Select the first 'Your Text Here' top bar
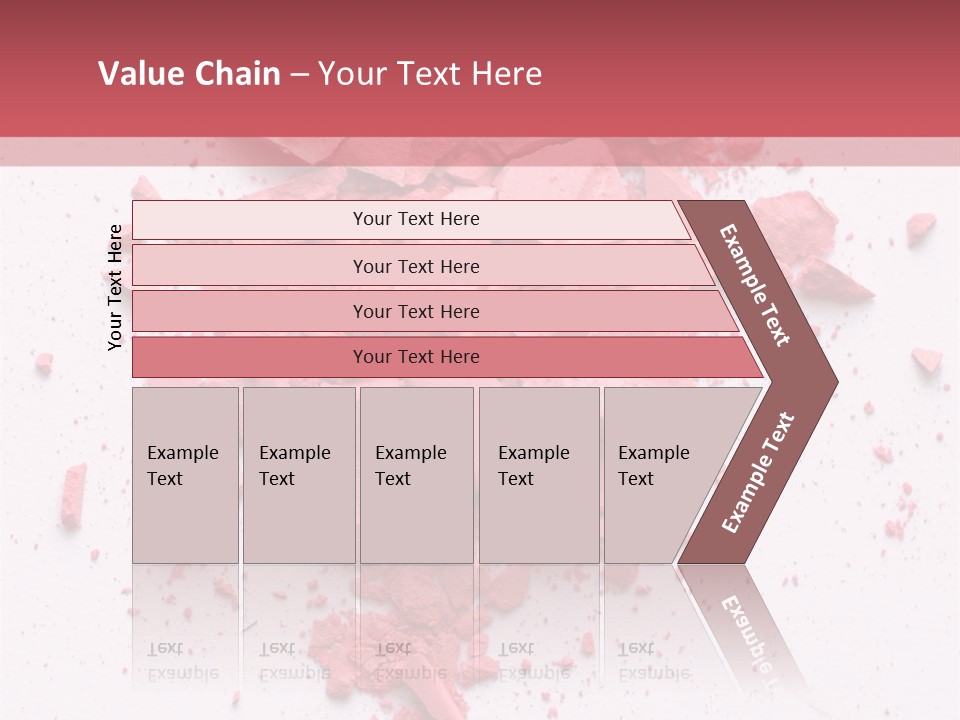This screenshot has height=720, width=960. pos(416,219)
